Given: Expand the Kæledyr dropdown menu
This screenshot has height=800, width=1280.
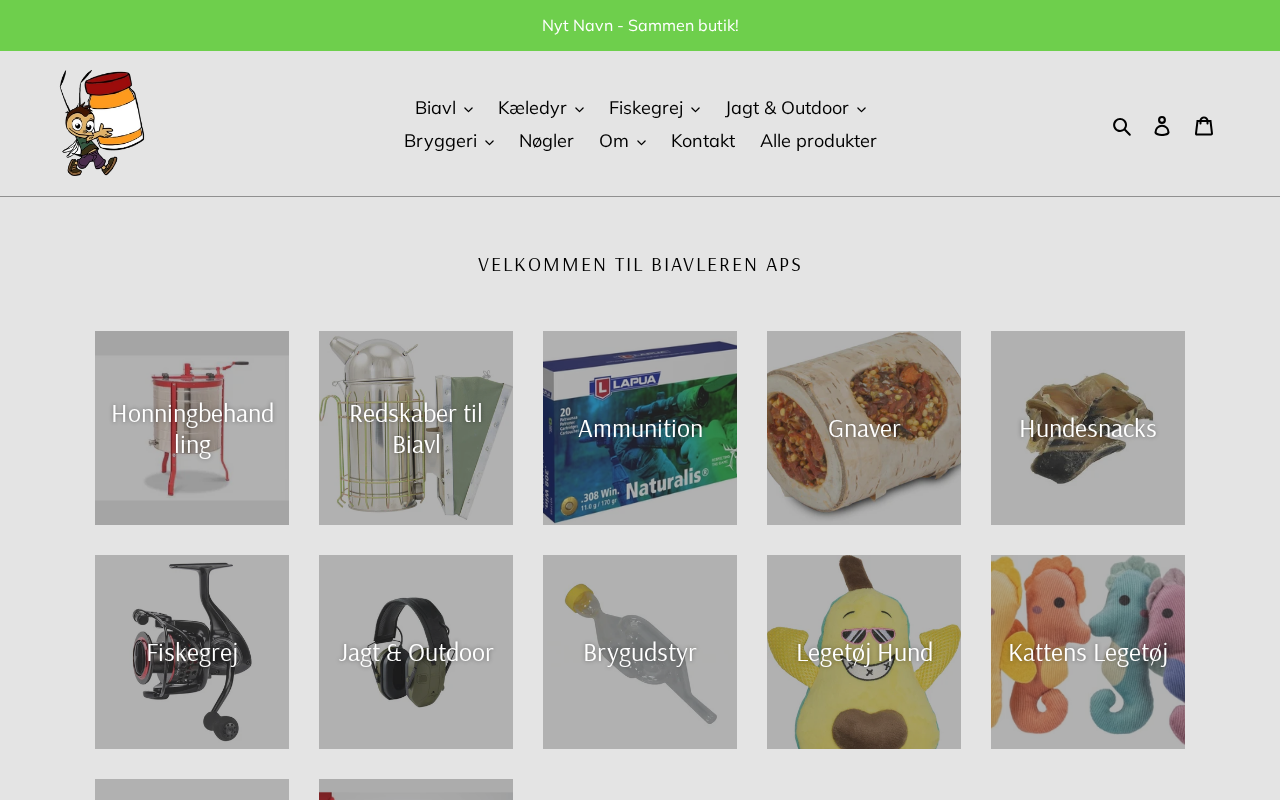Looking at the screenshot, I should (541, 108).
